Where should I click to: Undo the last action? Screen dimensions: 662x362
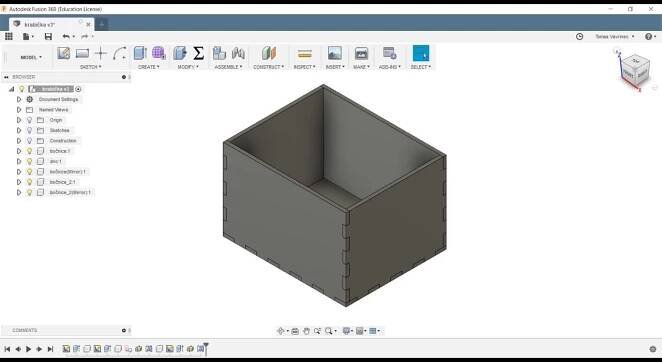click(66, 37)
